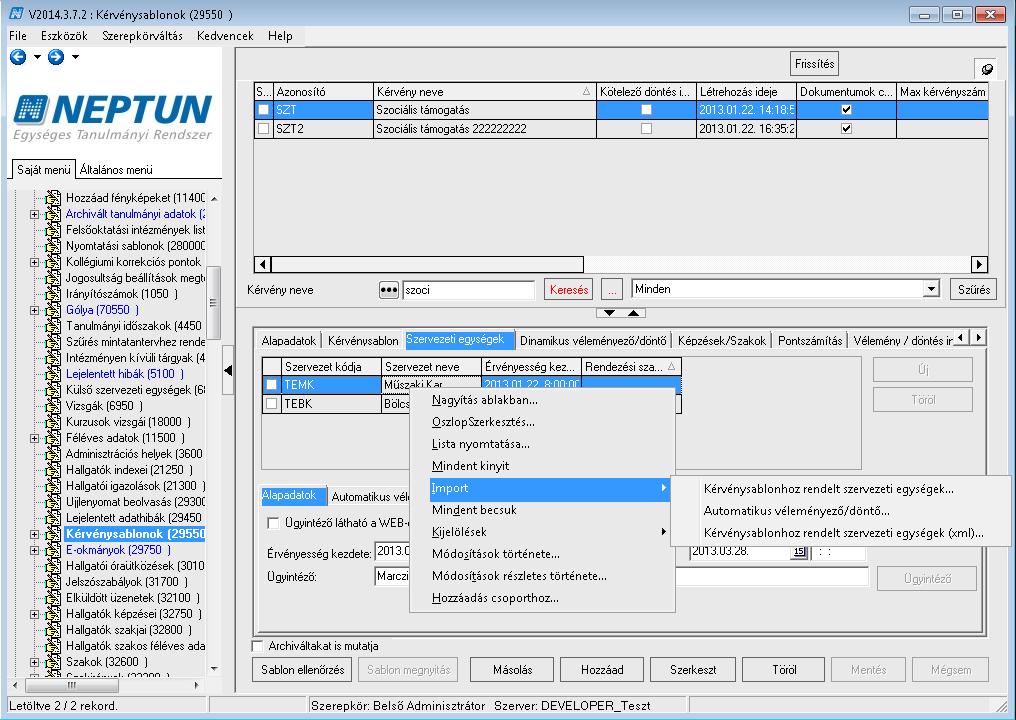The height and width of the screenshot is (720, 1016).
Task: Click the Tanulmányi időszakok tree icon
Action: pyautogui.click(x=53, y=326)
